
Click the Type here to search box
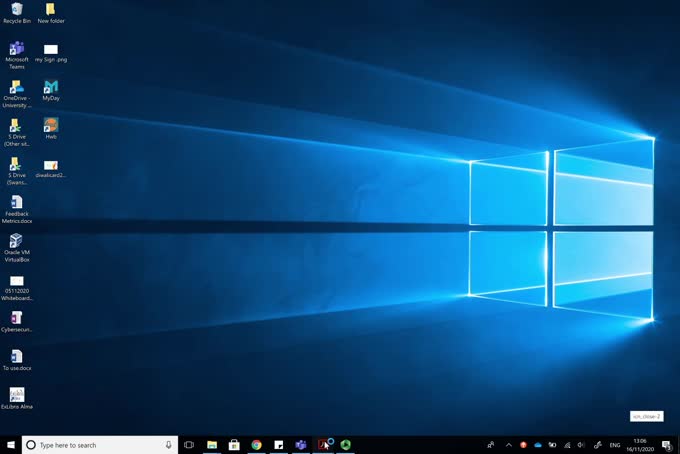(x=95, y=445)
